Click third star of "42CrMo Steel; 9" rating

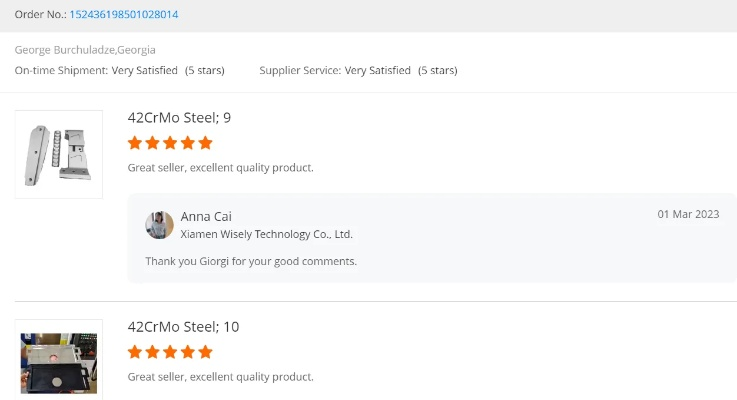(170, 143)
